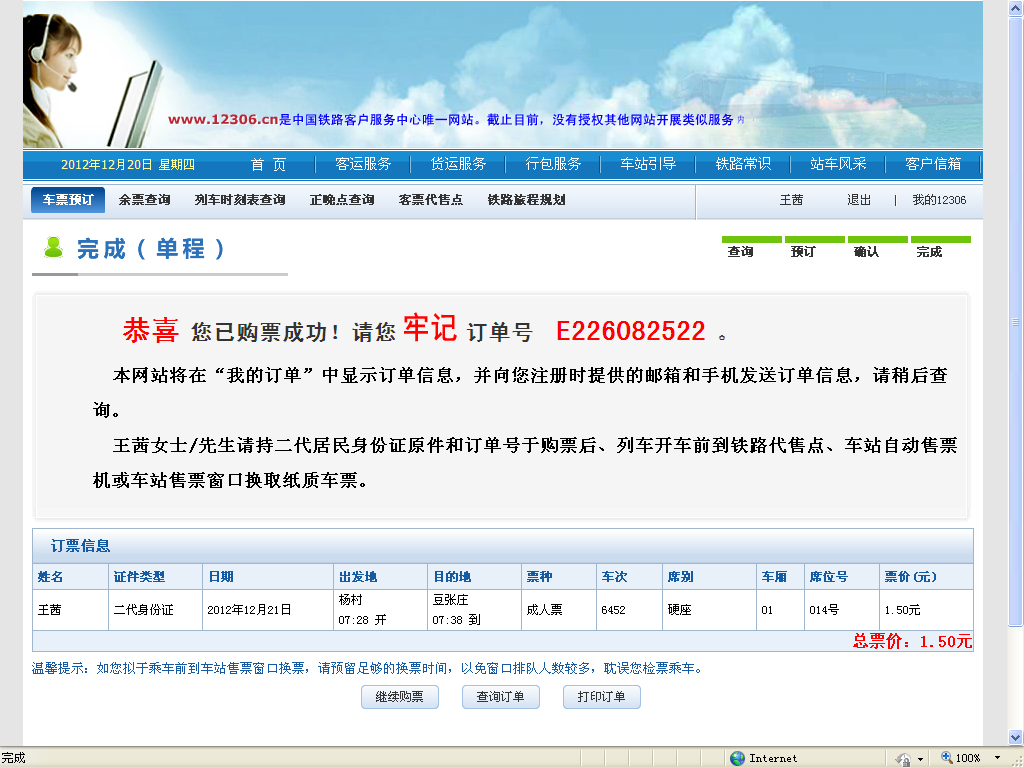This screenshot has height=768, width=1024.
Task: Click the 退出 logout link
Action: pos(859,200)
